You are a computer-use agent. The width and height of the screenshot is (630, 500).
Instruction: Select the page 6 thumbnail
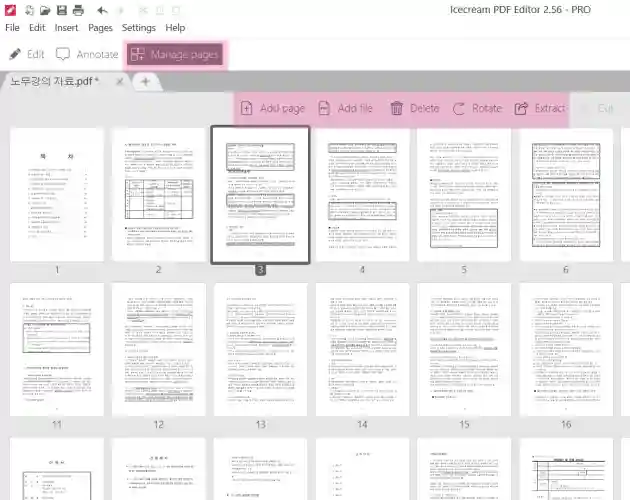(566, 195)
